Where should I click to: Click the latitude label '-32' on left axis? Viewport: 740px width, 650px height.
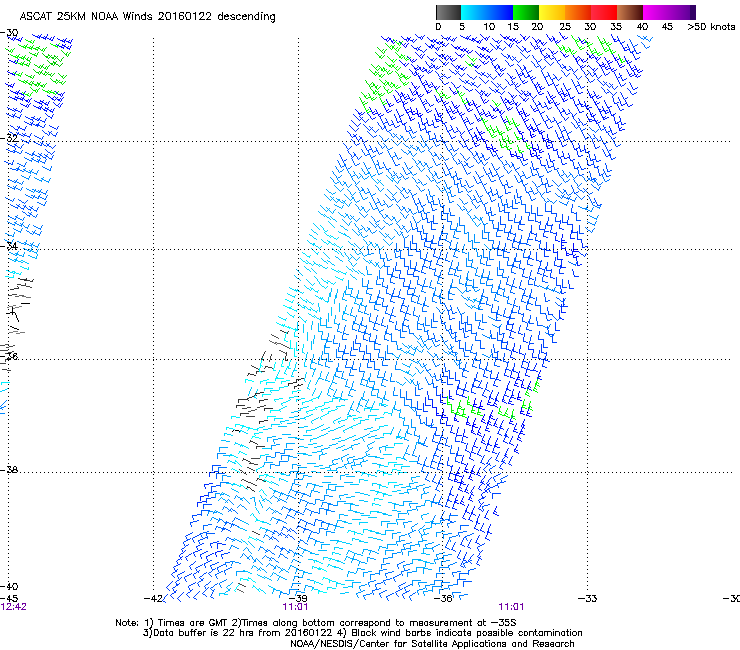(9, 138)
